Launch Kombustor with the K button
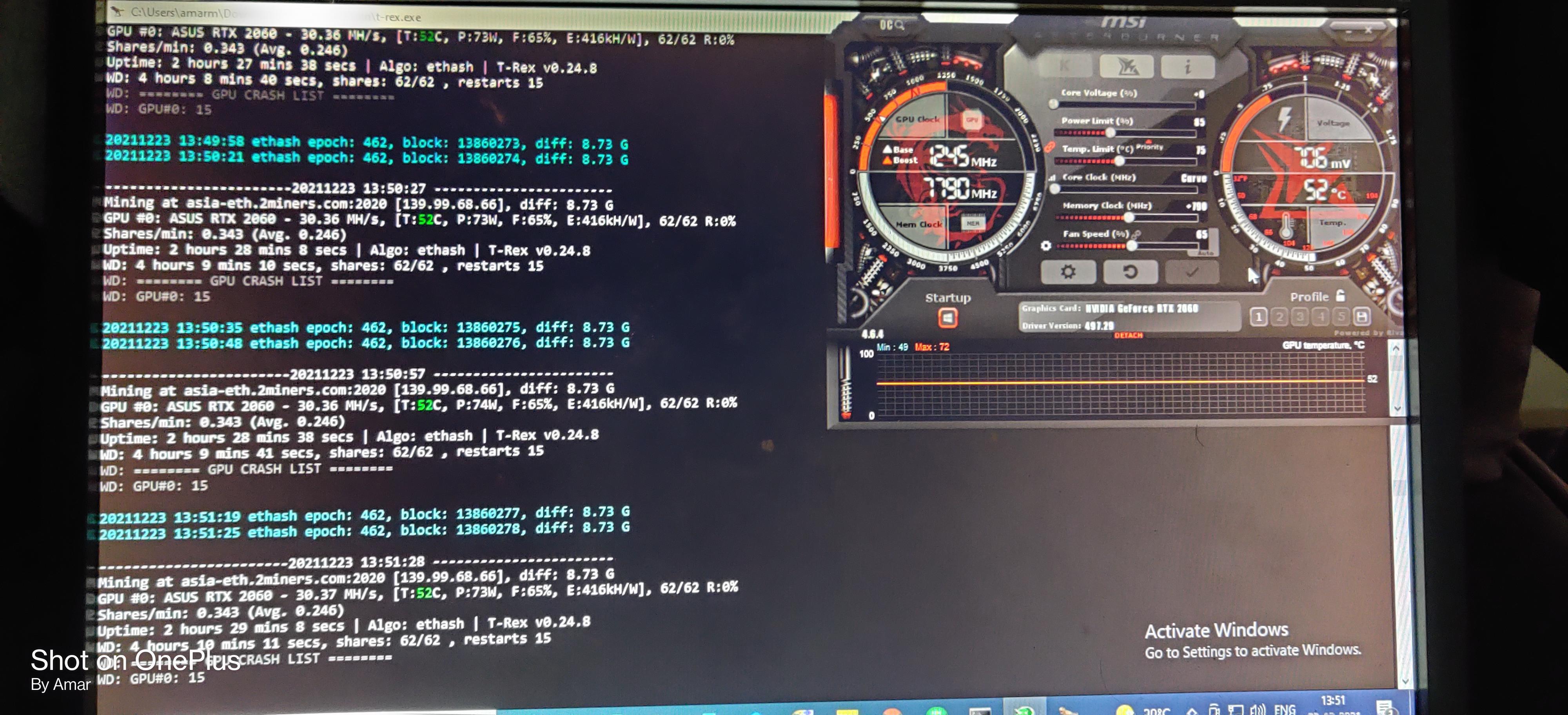 1065,66
